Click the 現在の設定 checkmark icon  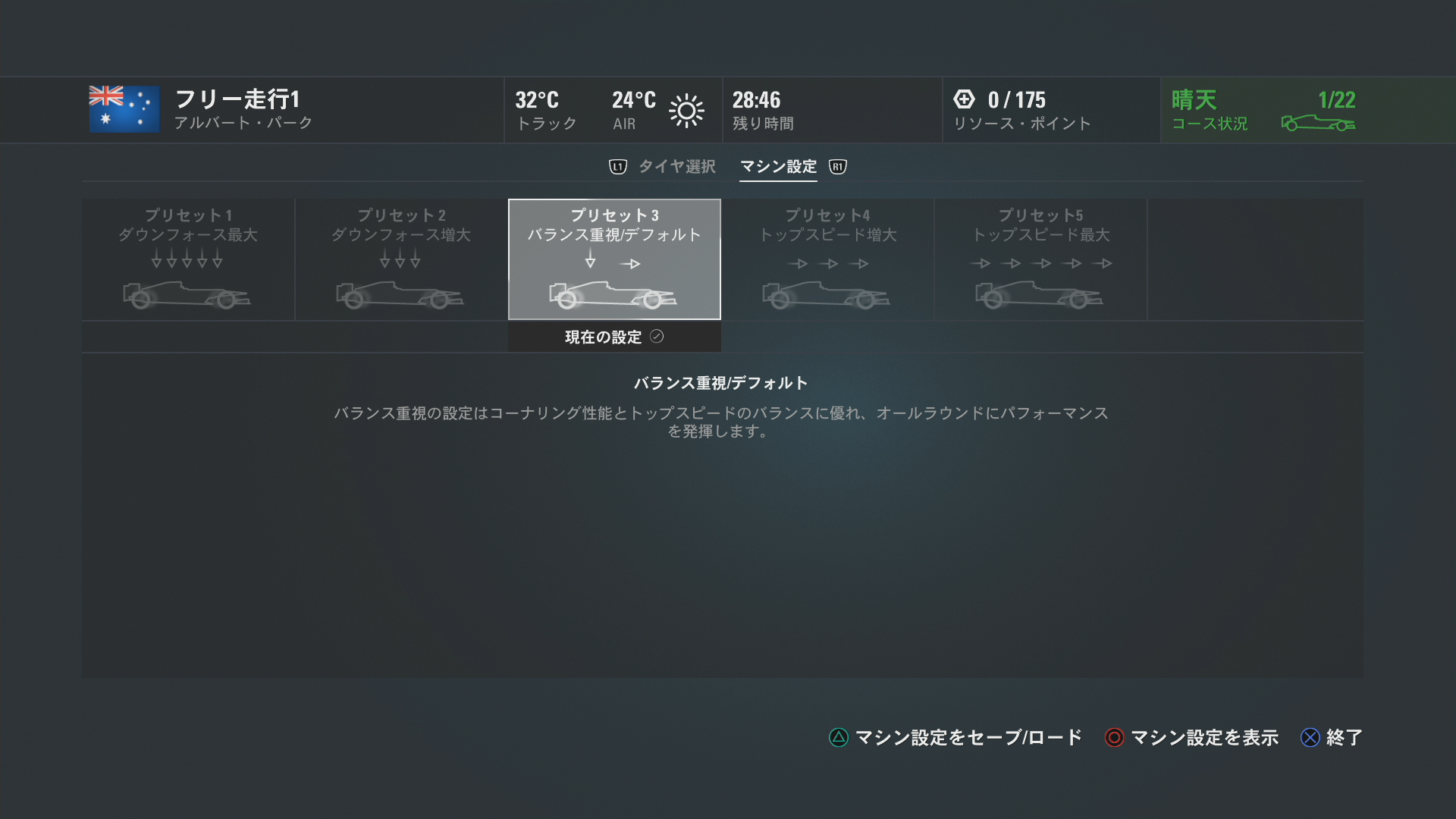click(x=657, y=337)
